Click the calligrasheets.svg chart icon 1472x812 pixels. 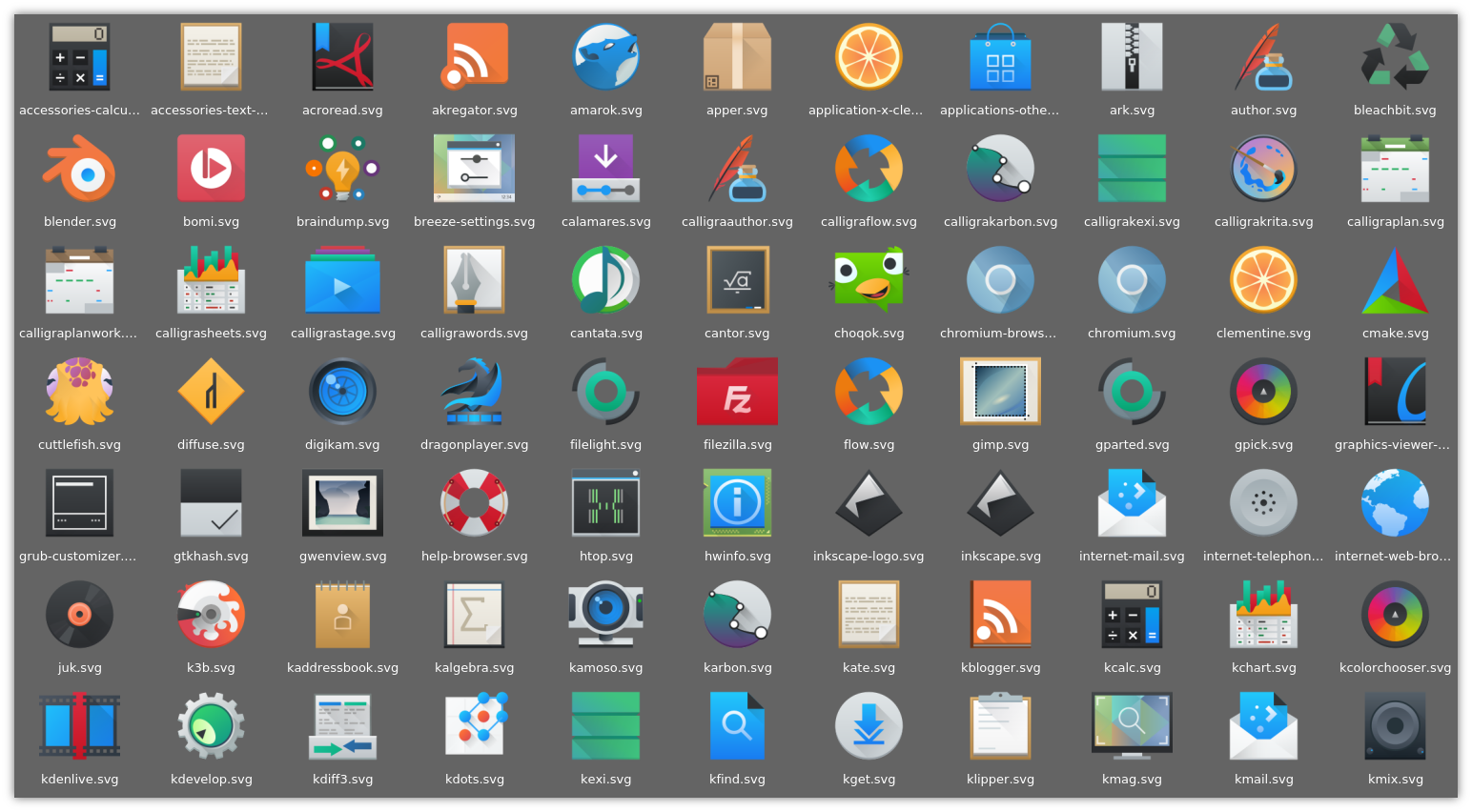tap(211, 279)
